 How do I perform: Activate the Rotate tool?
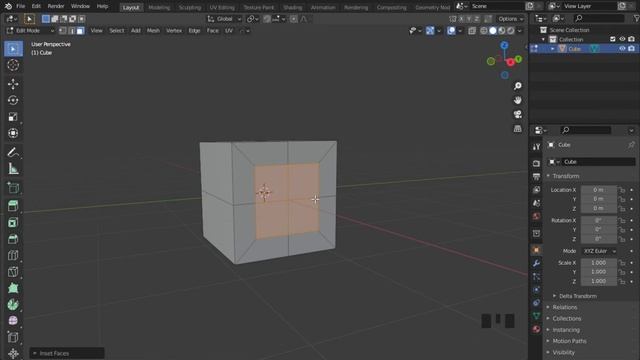point(13,100)
